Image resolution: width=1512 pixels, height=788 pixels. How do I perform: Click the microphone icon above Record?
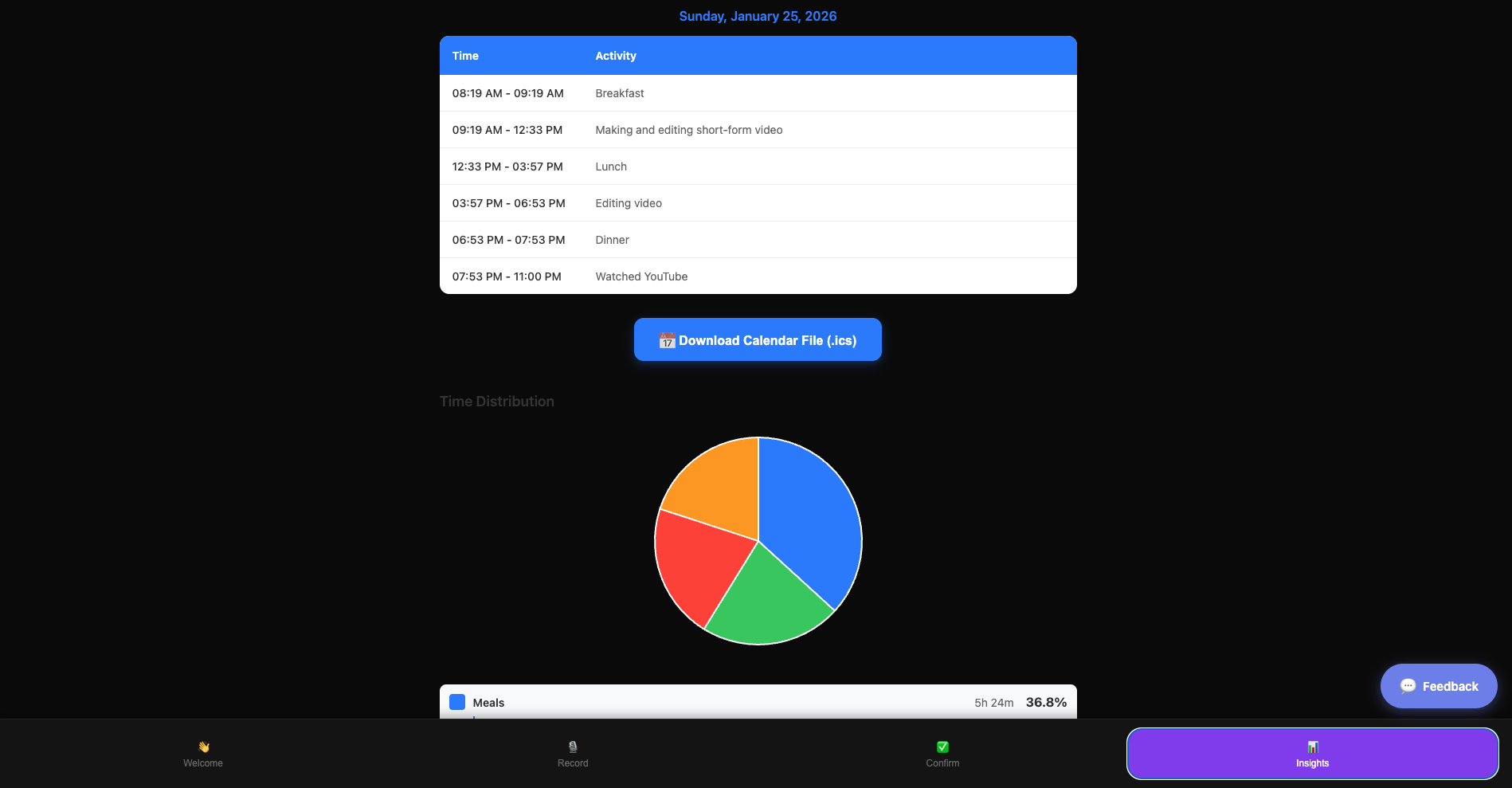tap(573, 746)
